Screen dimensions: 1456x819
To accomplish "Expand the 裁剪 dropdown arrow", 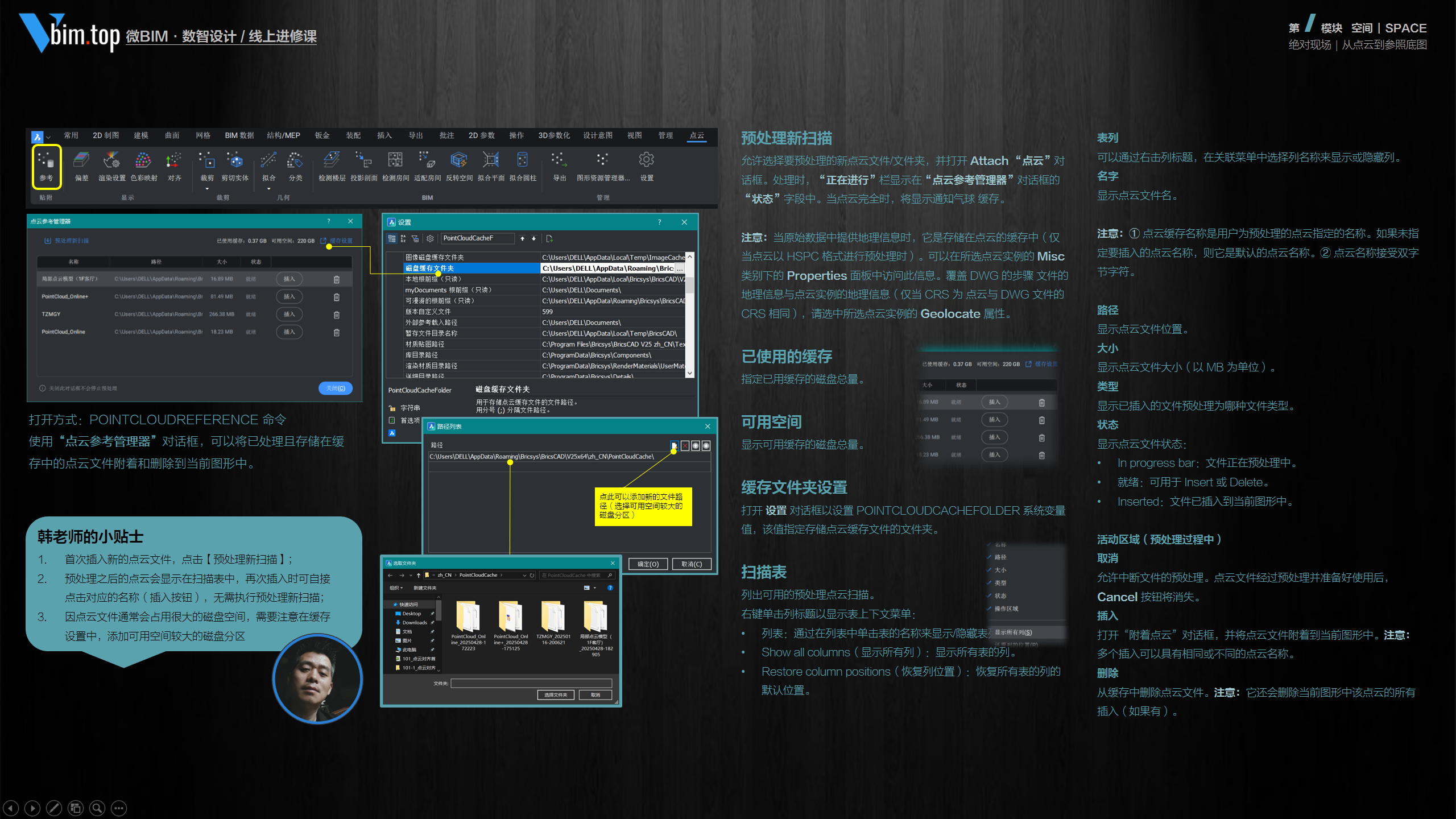I will (207, 189).
